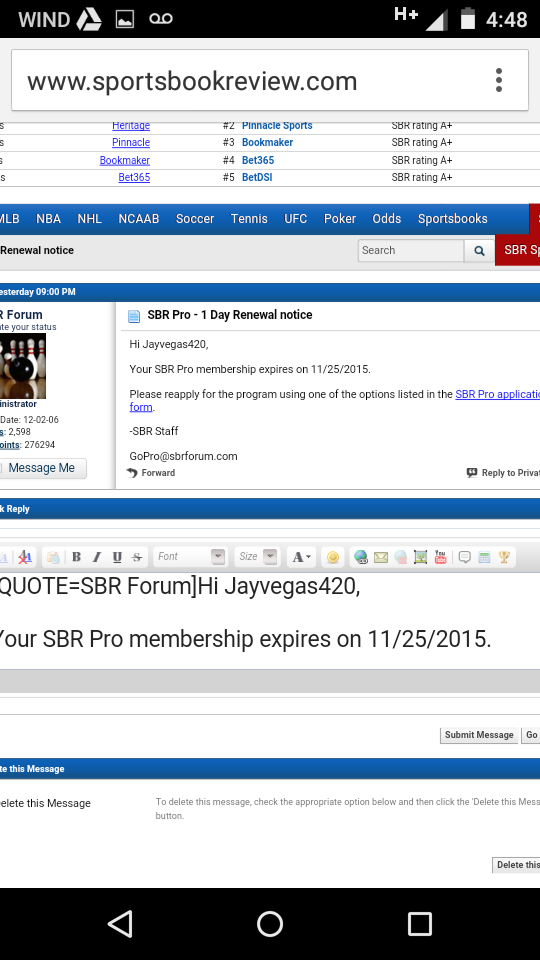Toggle italic formatting
The width and height of the screenshot is (540, 960).
click(x=97, y=557)
